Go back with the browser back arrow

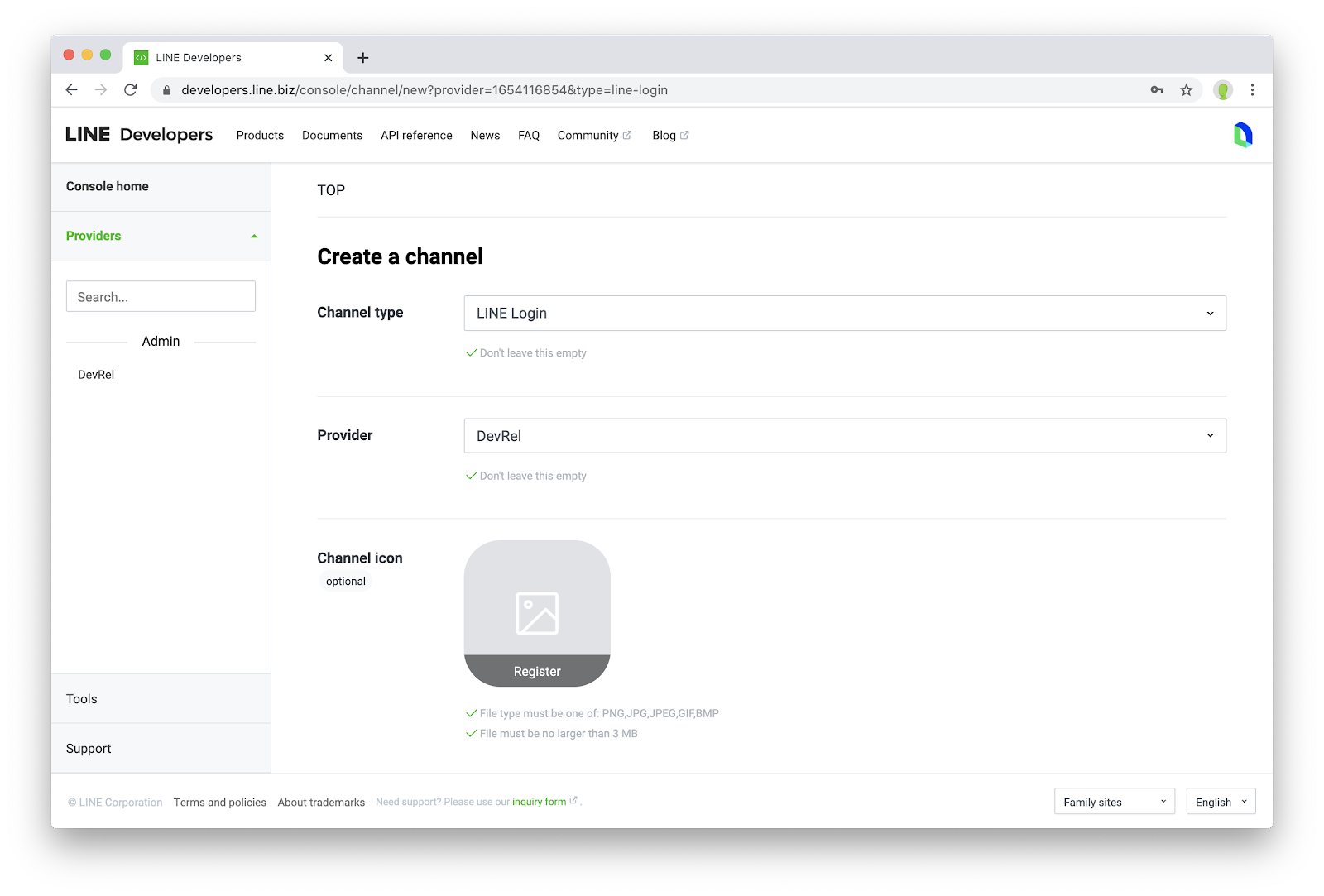72,90
